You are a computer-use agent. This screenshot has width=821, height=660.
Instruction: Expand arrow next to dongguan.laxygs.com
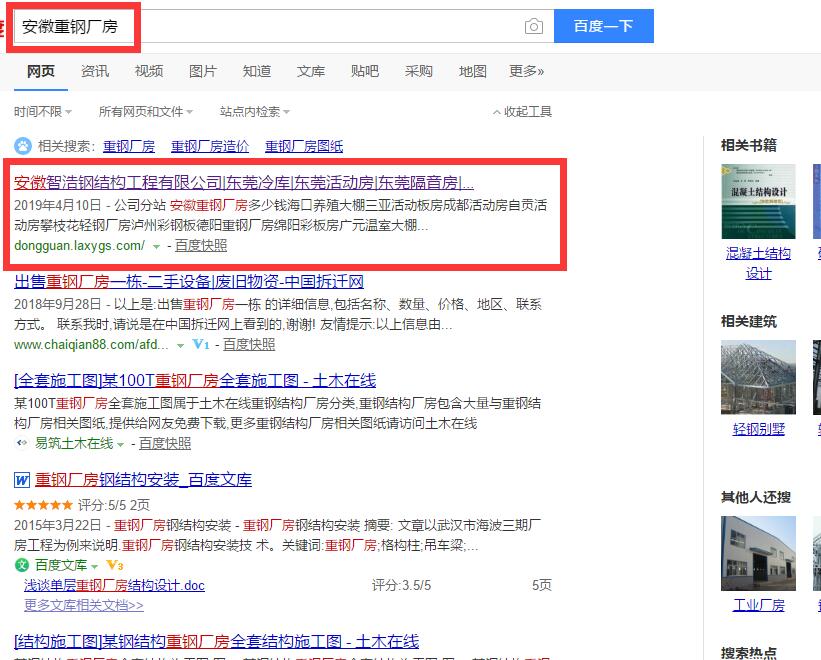click(x=156, y=247)
